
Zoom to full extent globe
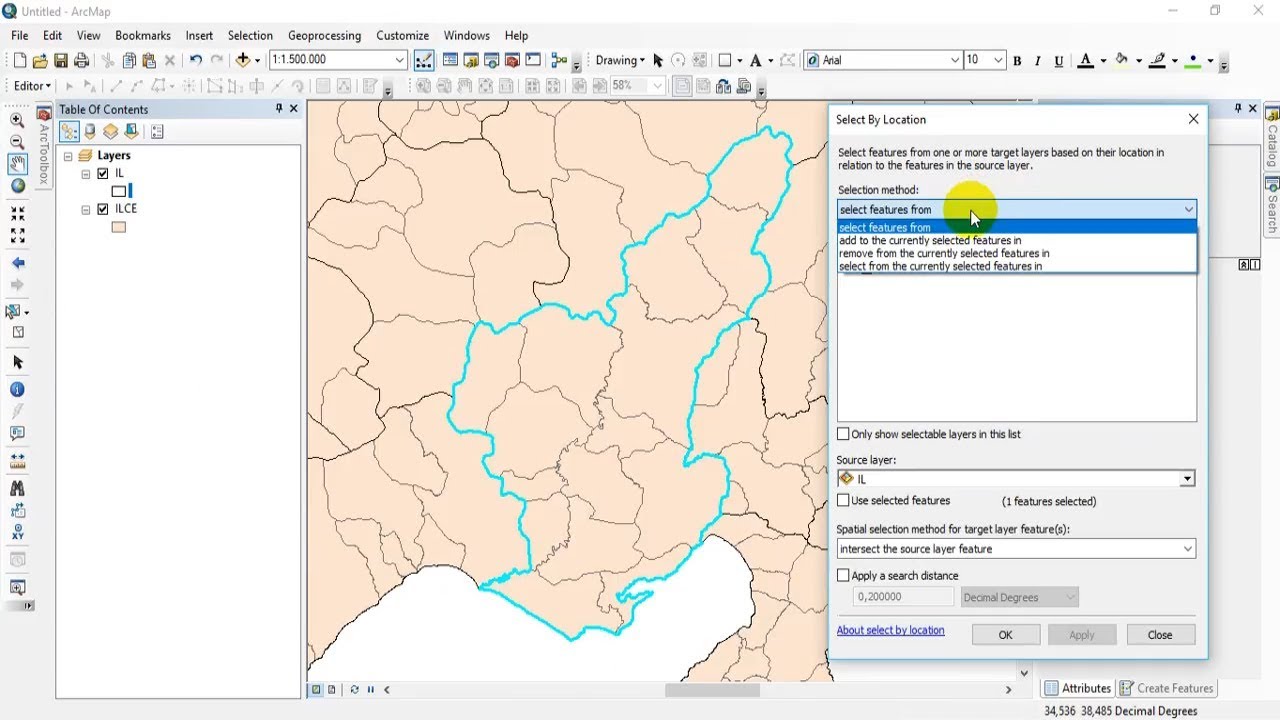(17, 186)
